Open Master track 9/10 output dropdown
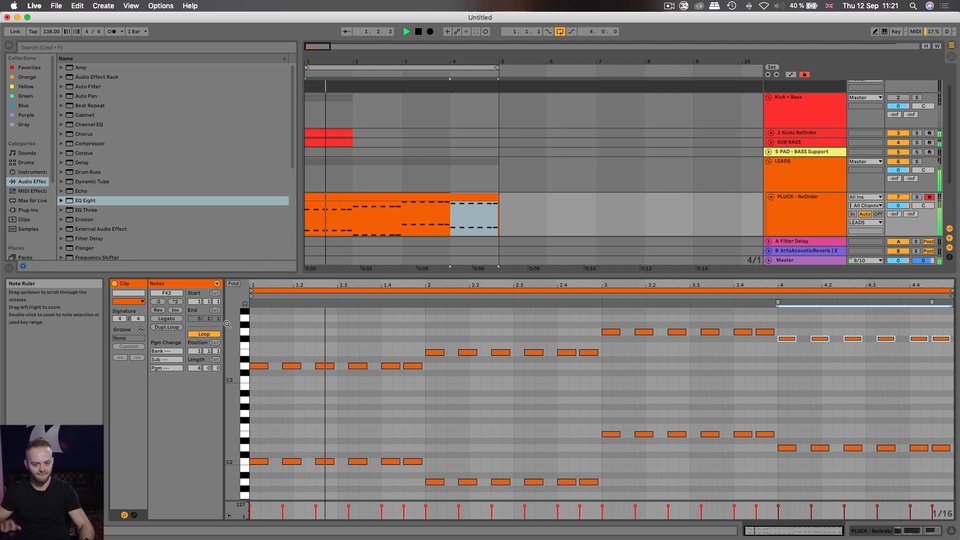 click(x=865, y=260)
